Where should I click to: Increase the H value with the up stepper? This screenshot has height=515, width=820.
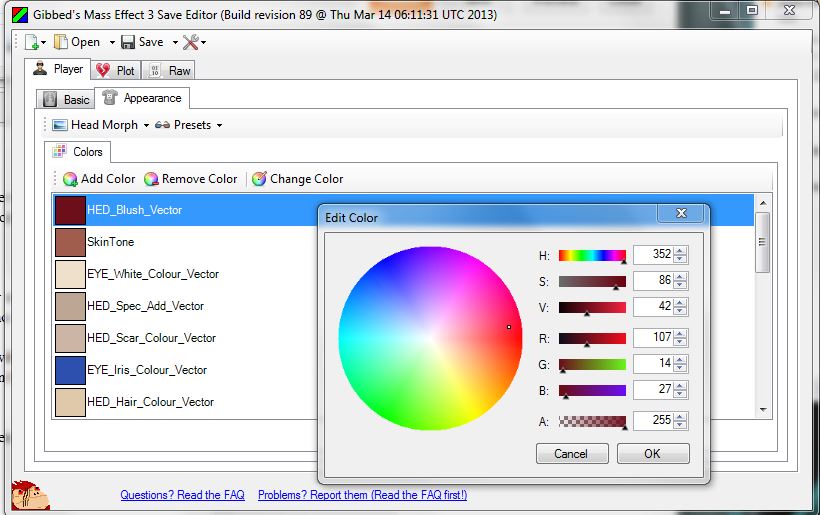(680, 250)
